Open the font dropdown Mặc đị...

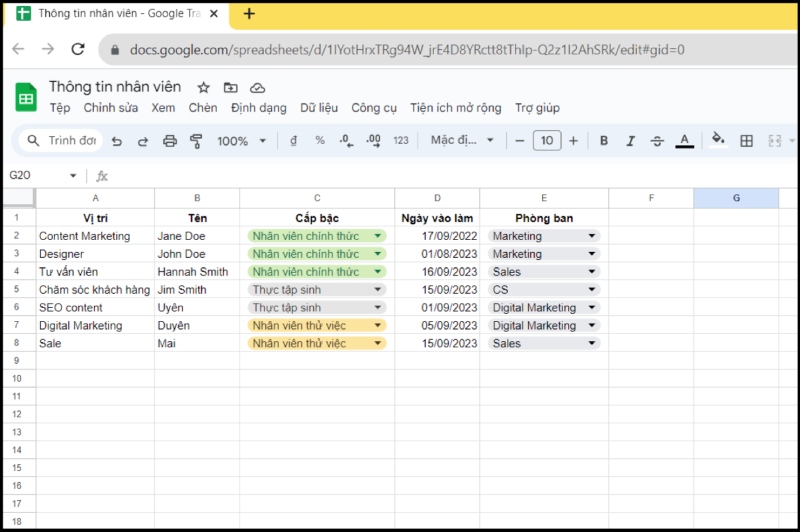pos(462,140)
